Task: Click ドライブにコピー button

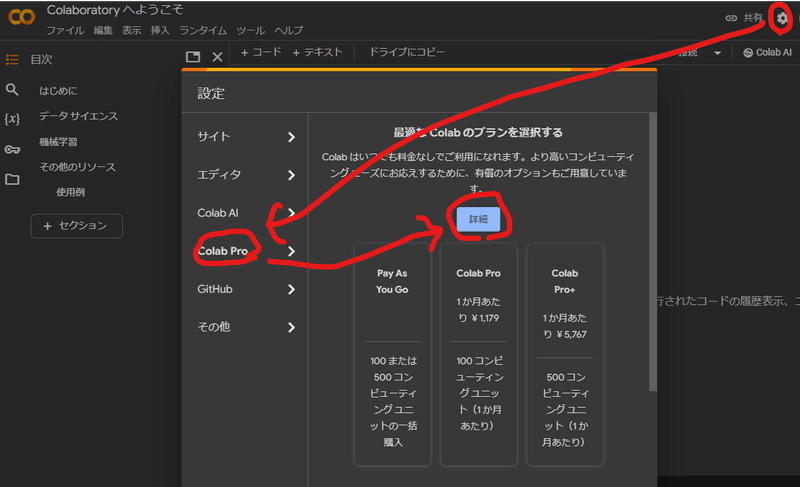Action: [407, 52]
